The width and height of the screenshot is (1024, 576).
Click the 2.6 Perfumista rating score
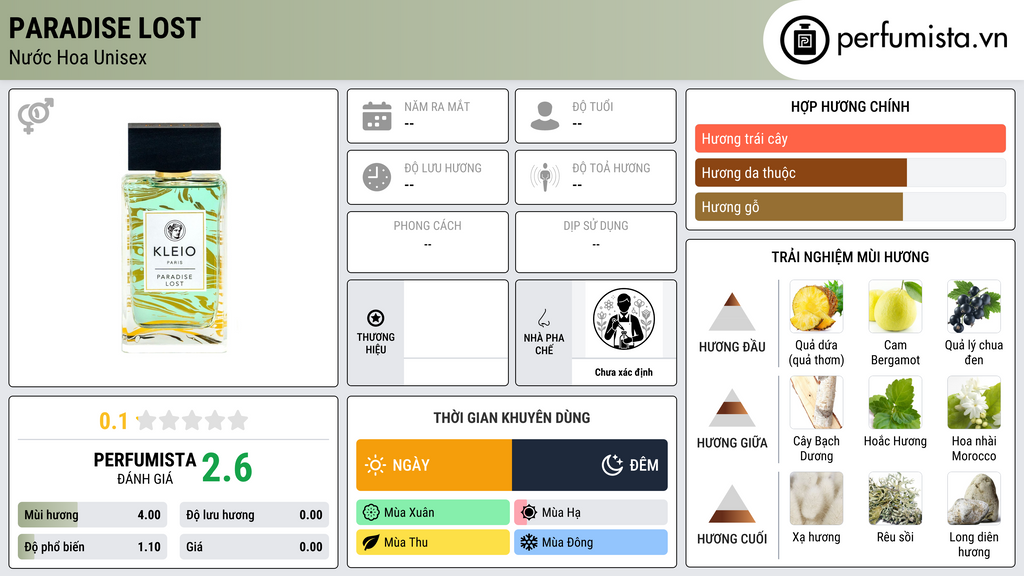click(x=227, y=468)
